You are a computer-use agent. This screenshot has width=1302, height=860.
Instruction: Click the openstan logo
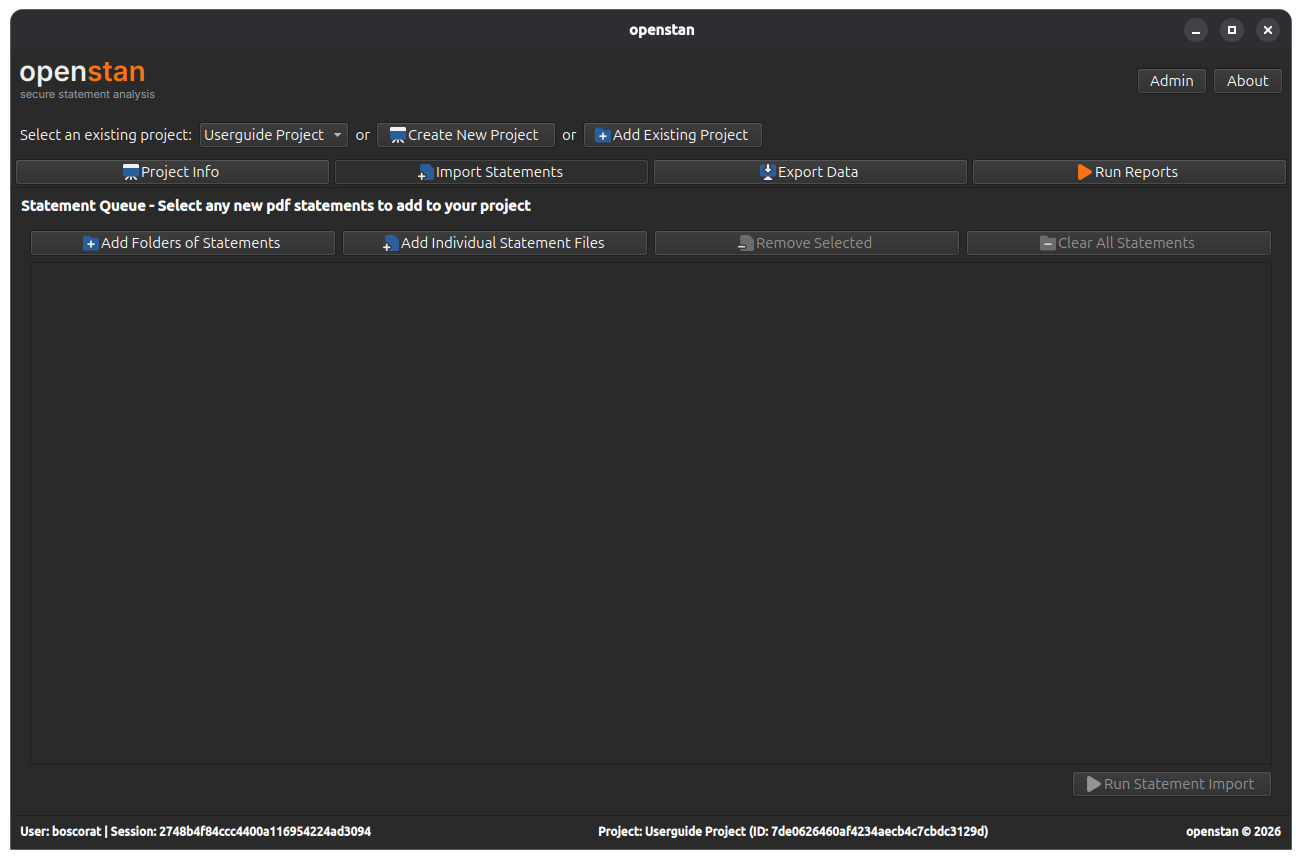(x=87, y=79)
